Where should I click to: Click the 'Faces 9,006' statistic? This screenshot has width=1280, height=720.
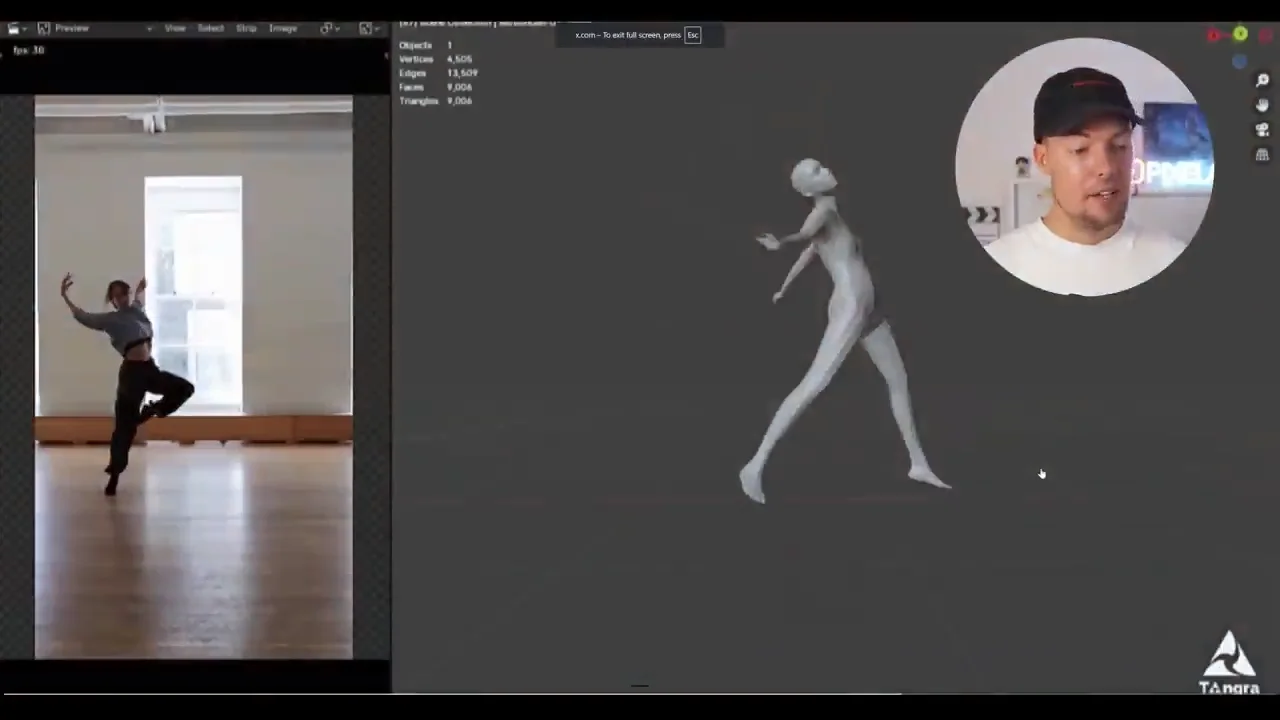coord(435,87)
